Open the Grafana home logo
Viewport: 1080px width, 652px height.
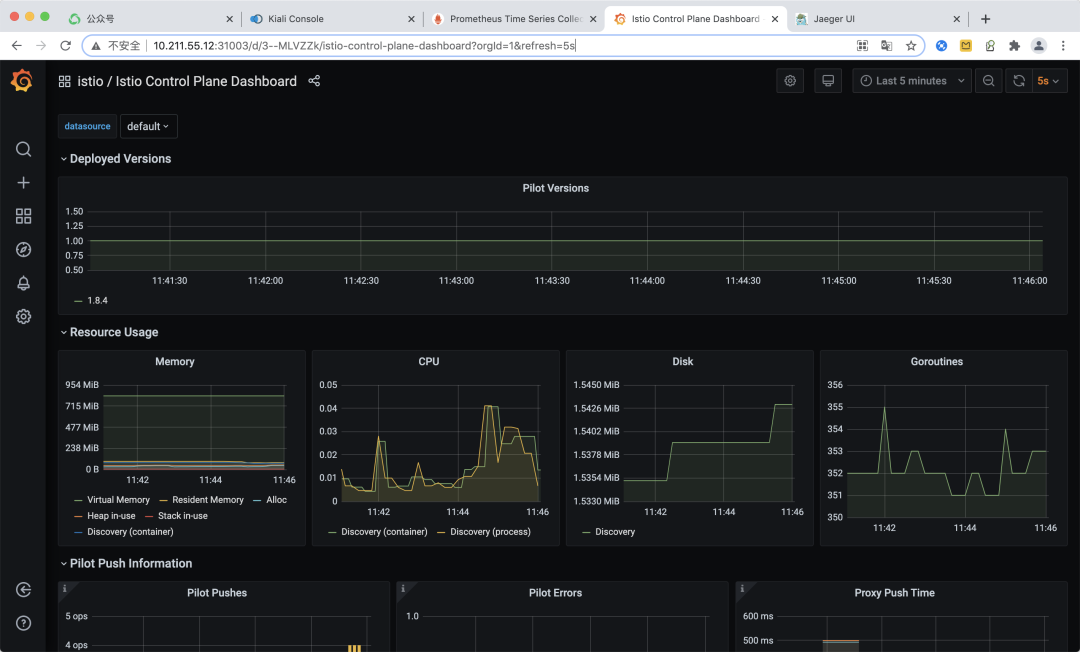click(x=22, y=81)
